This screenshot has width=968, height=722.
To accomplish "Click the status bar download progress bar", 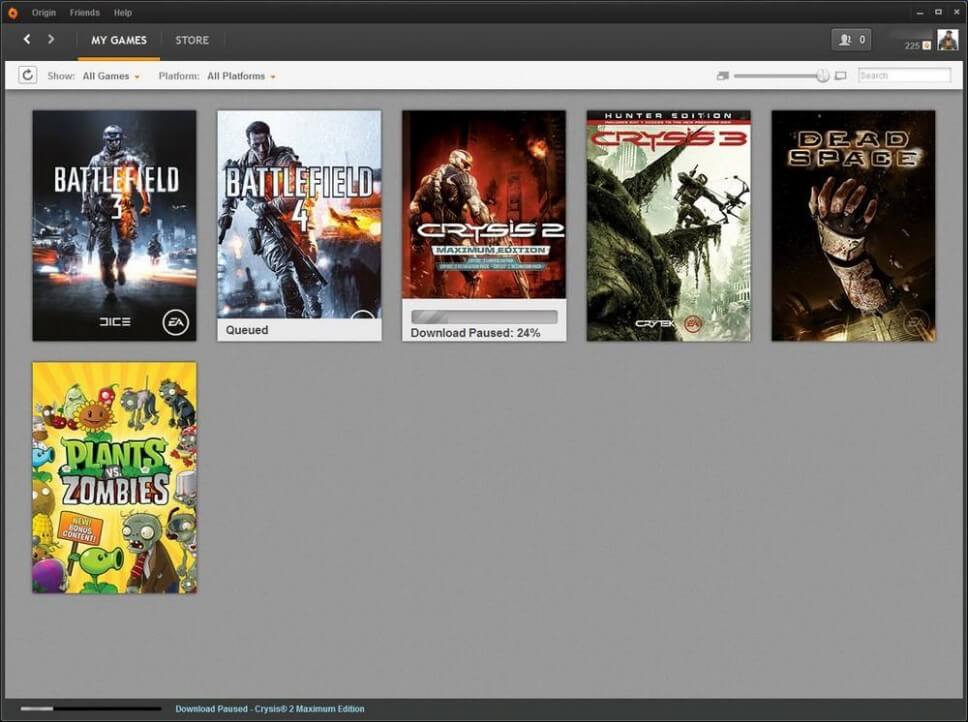I will tap(91, 708).
